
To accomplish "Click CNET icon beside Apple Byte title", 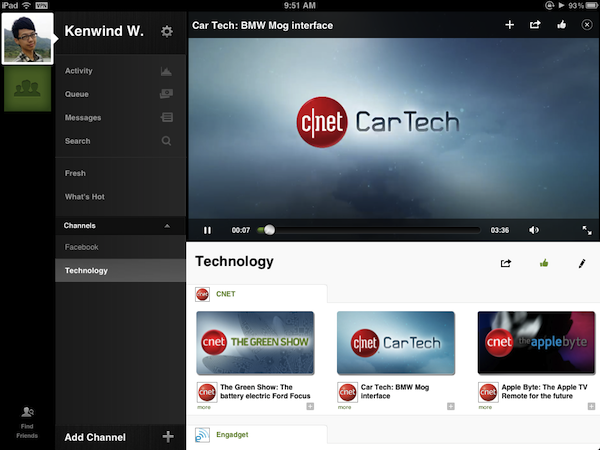I will pos(488,392).
